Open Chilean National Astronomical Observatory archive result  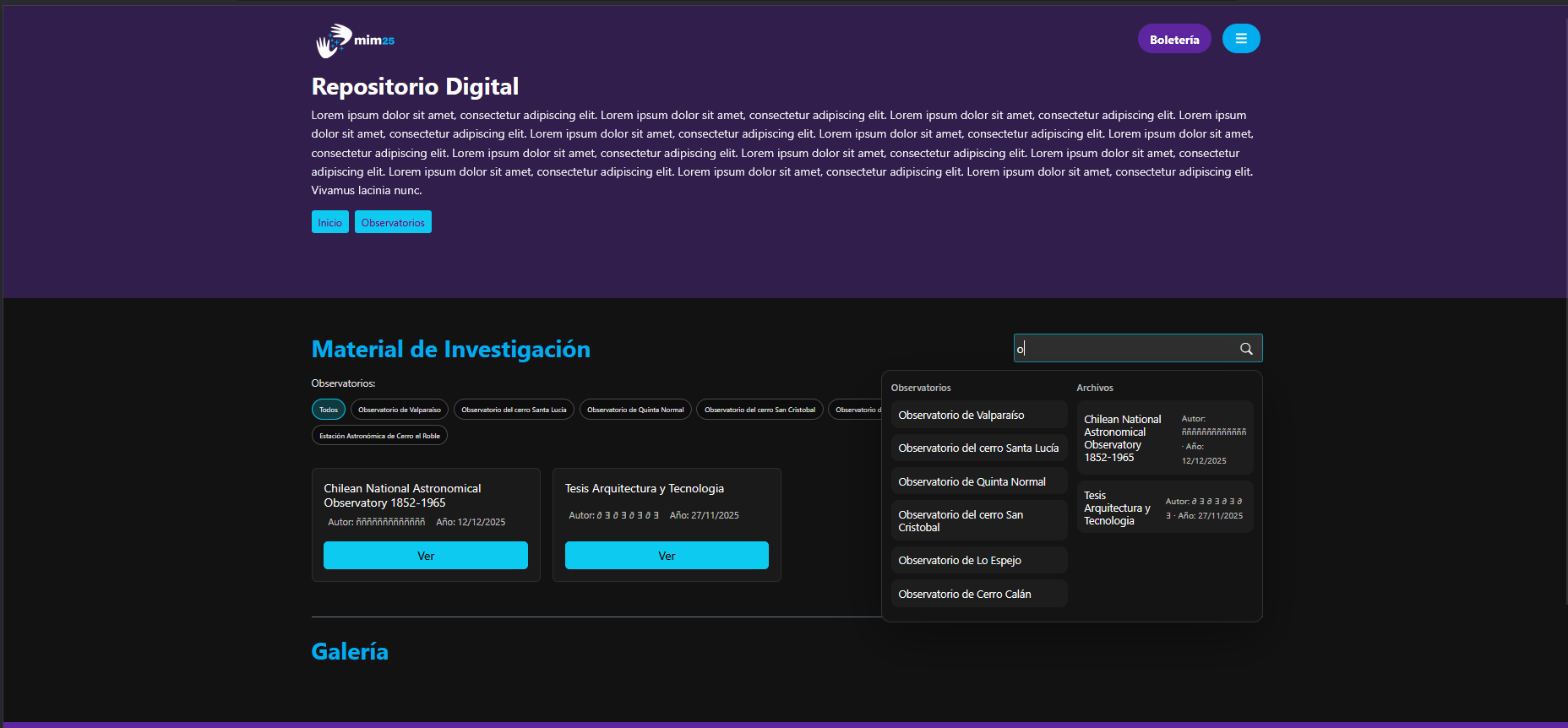1165,437
